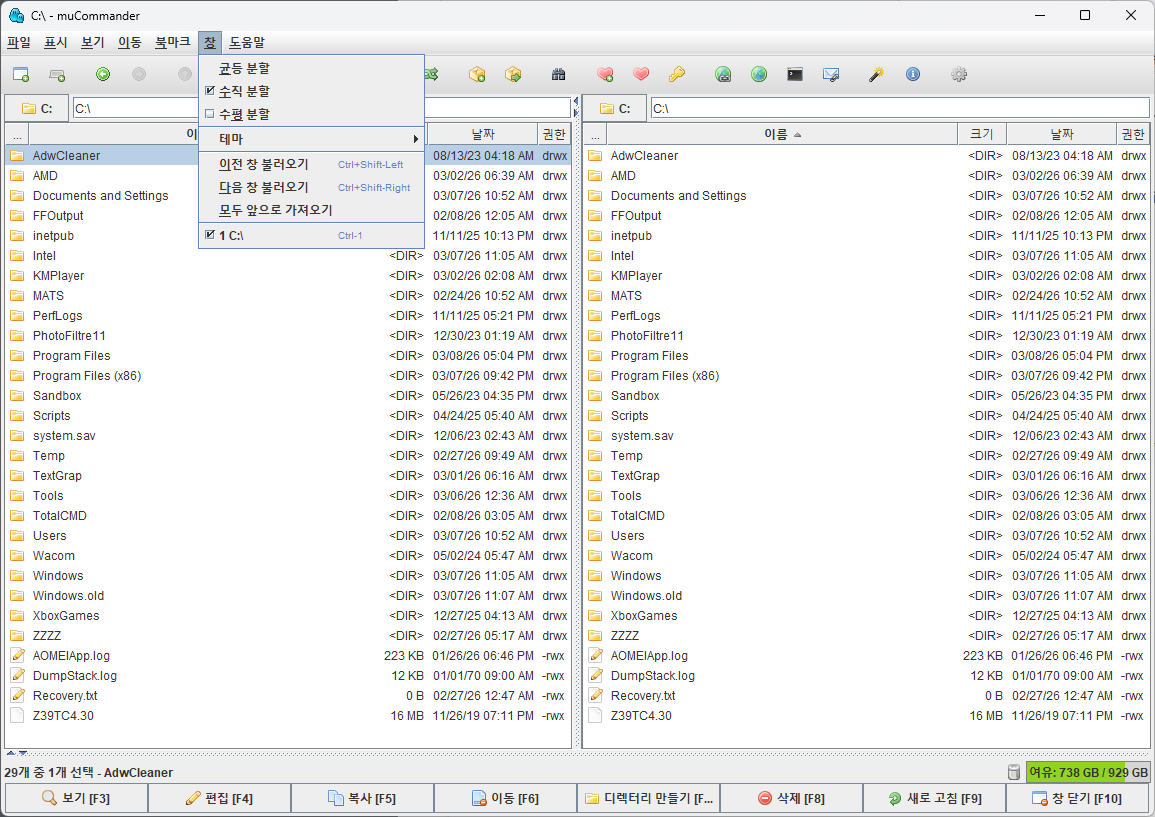Click the grayed-out go forward icon

(x=139, y=74)
